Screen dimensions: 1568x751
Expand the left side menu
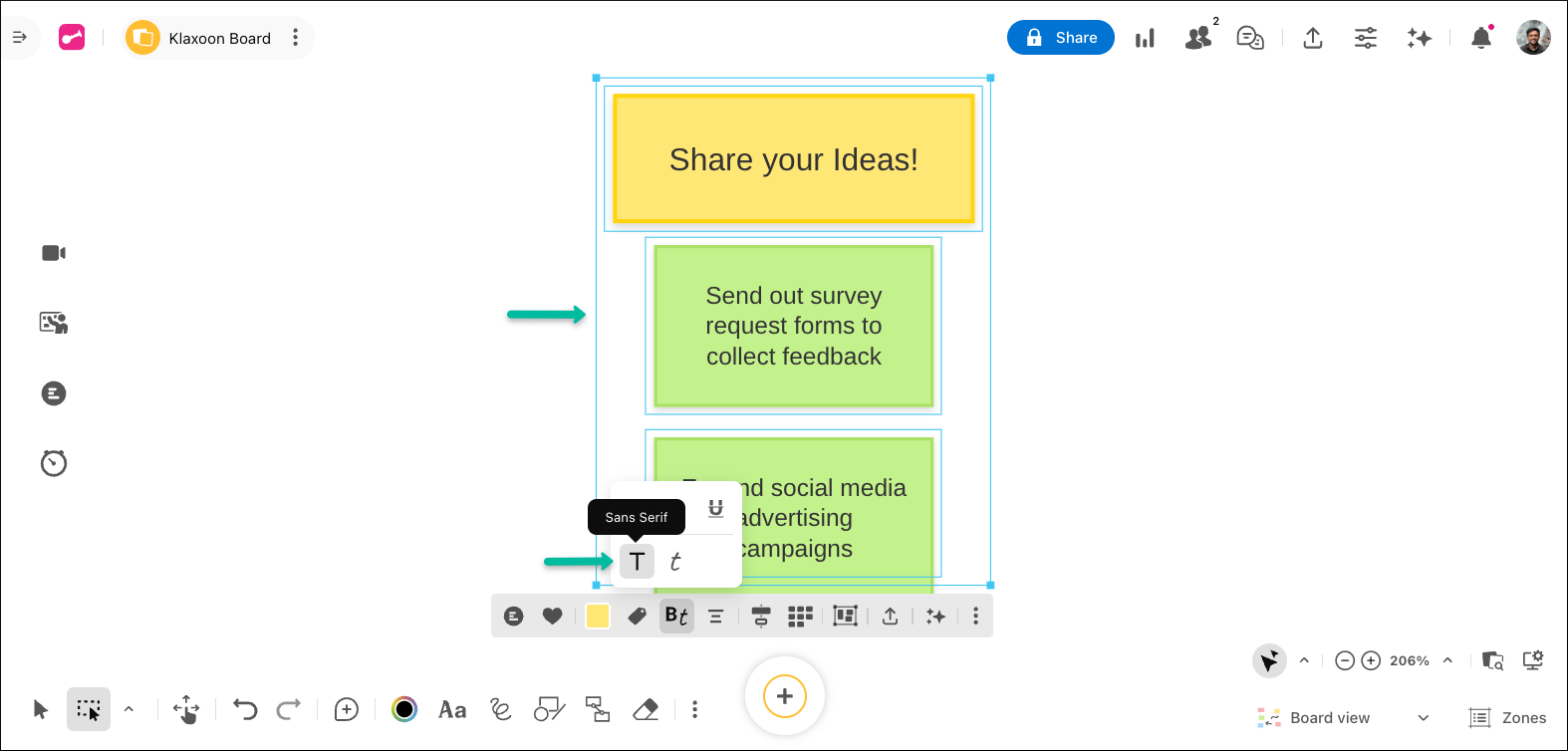19,38
